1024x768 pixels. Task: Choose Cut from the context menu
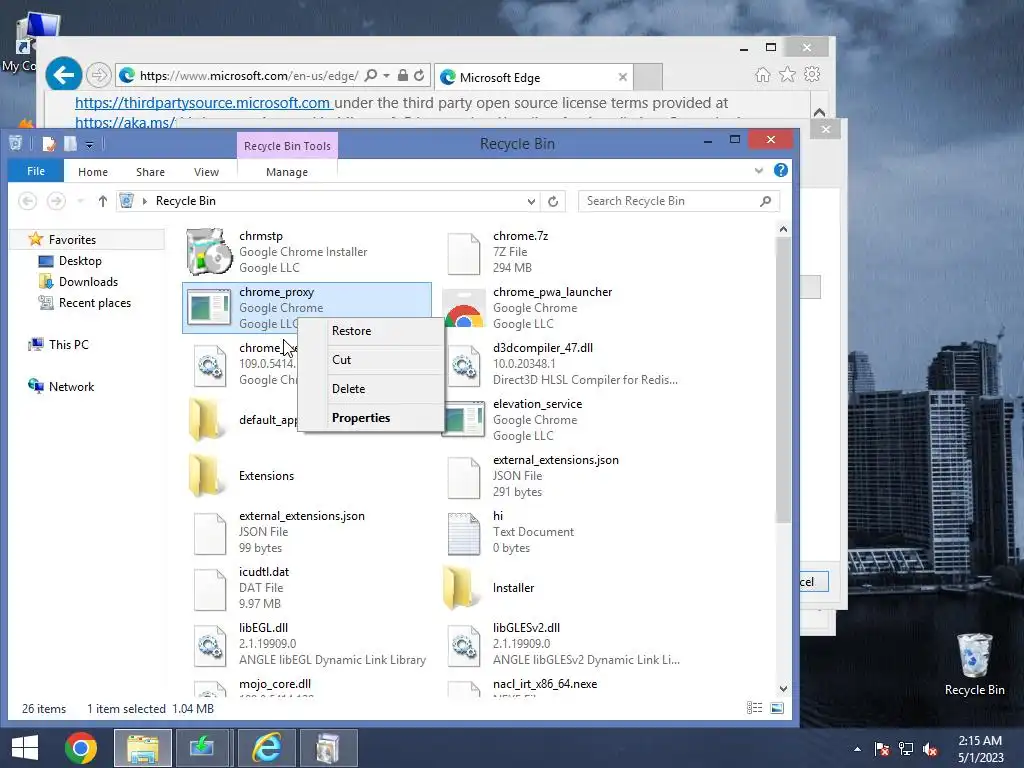(x=371, y=360)
